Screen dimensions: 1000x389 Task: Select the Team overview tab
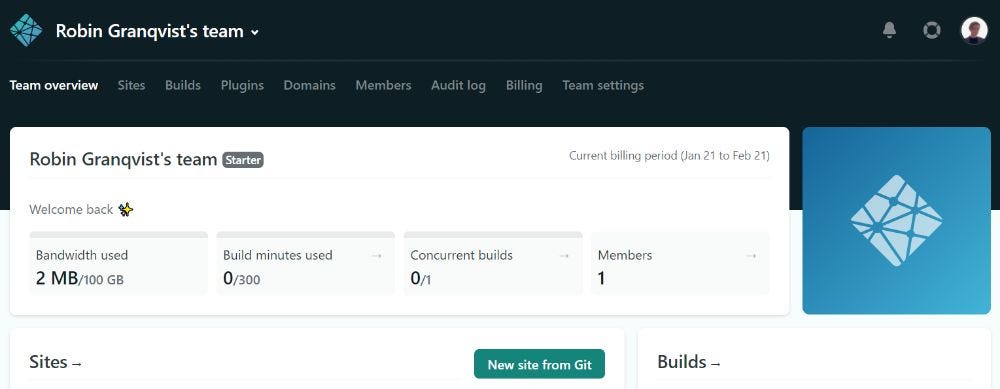[x=54, y=85]
